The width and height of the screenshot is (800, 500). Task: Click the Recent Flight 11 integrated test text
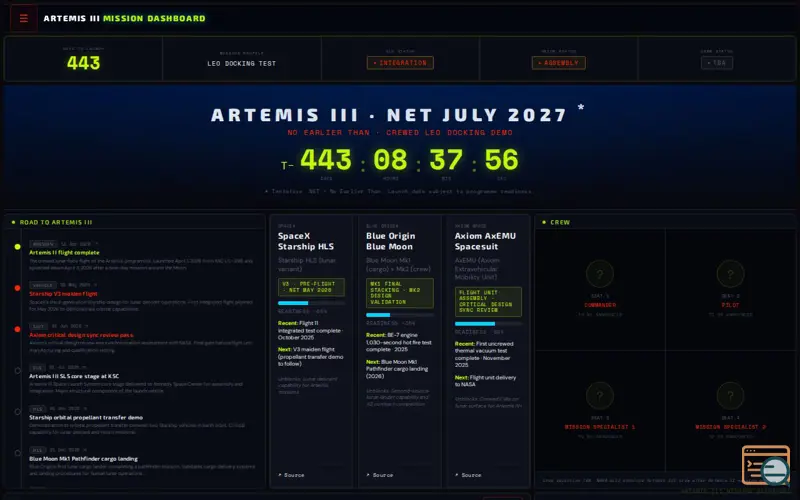[311, 330]
